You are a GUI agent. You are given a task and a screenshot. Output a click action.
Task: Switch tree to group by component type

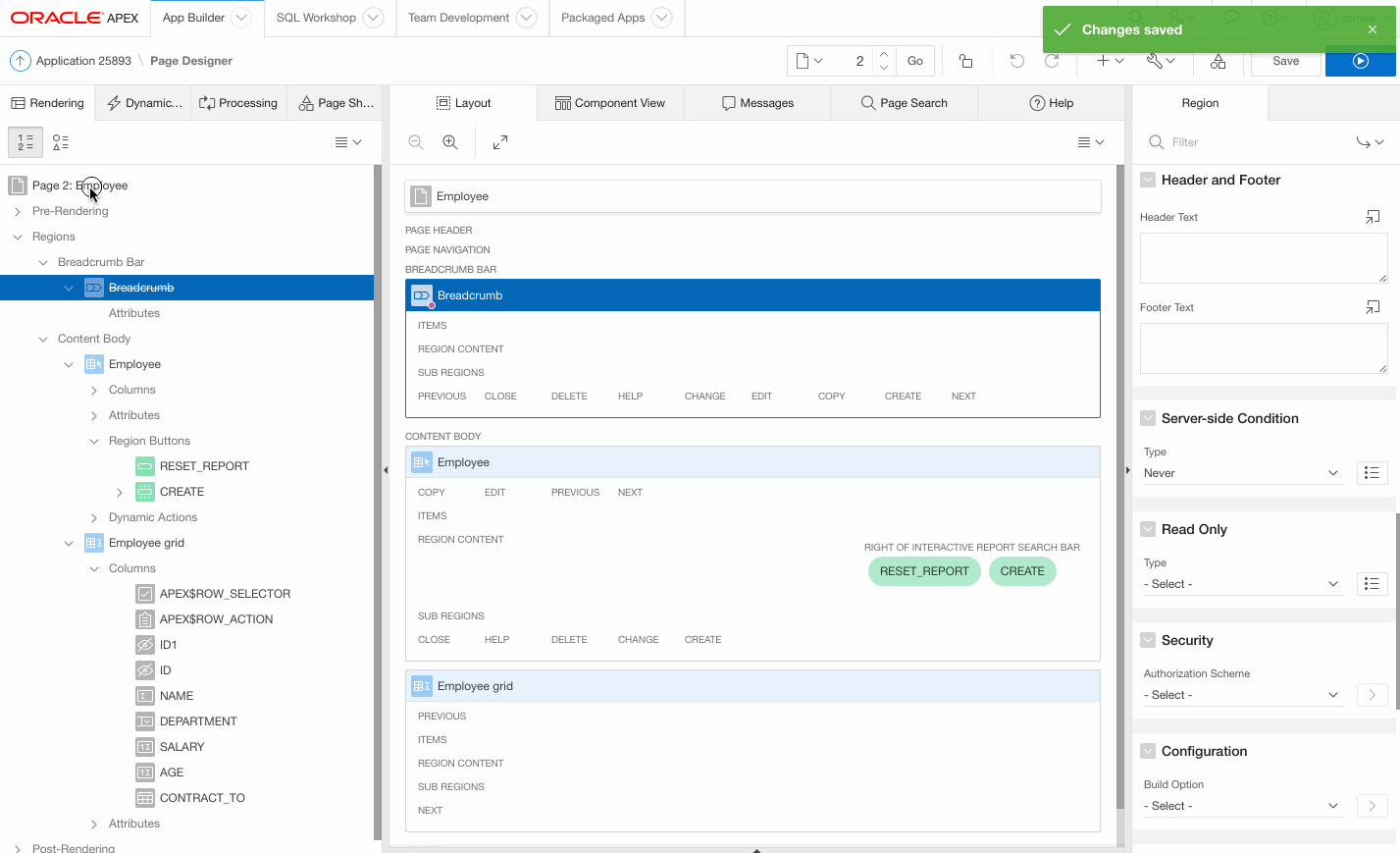61,142
